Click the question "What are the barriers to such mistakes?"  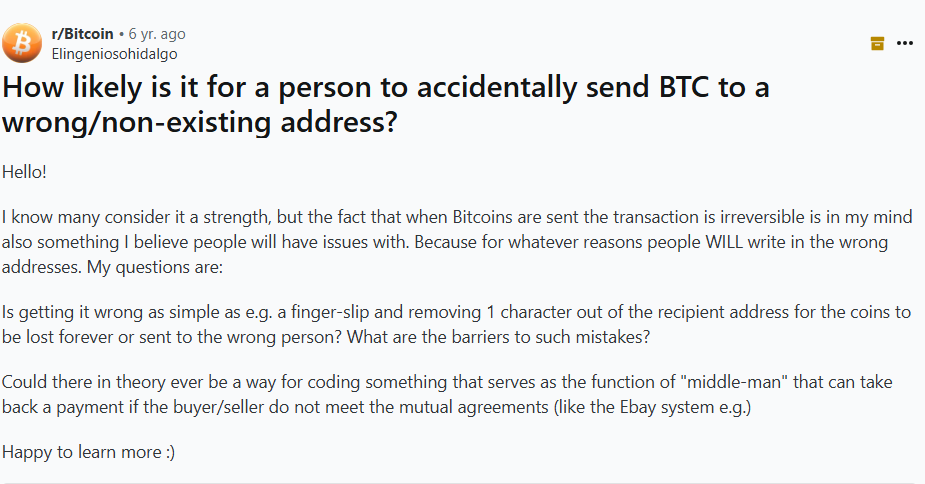coord(499,337)
